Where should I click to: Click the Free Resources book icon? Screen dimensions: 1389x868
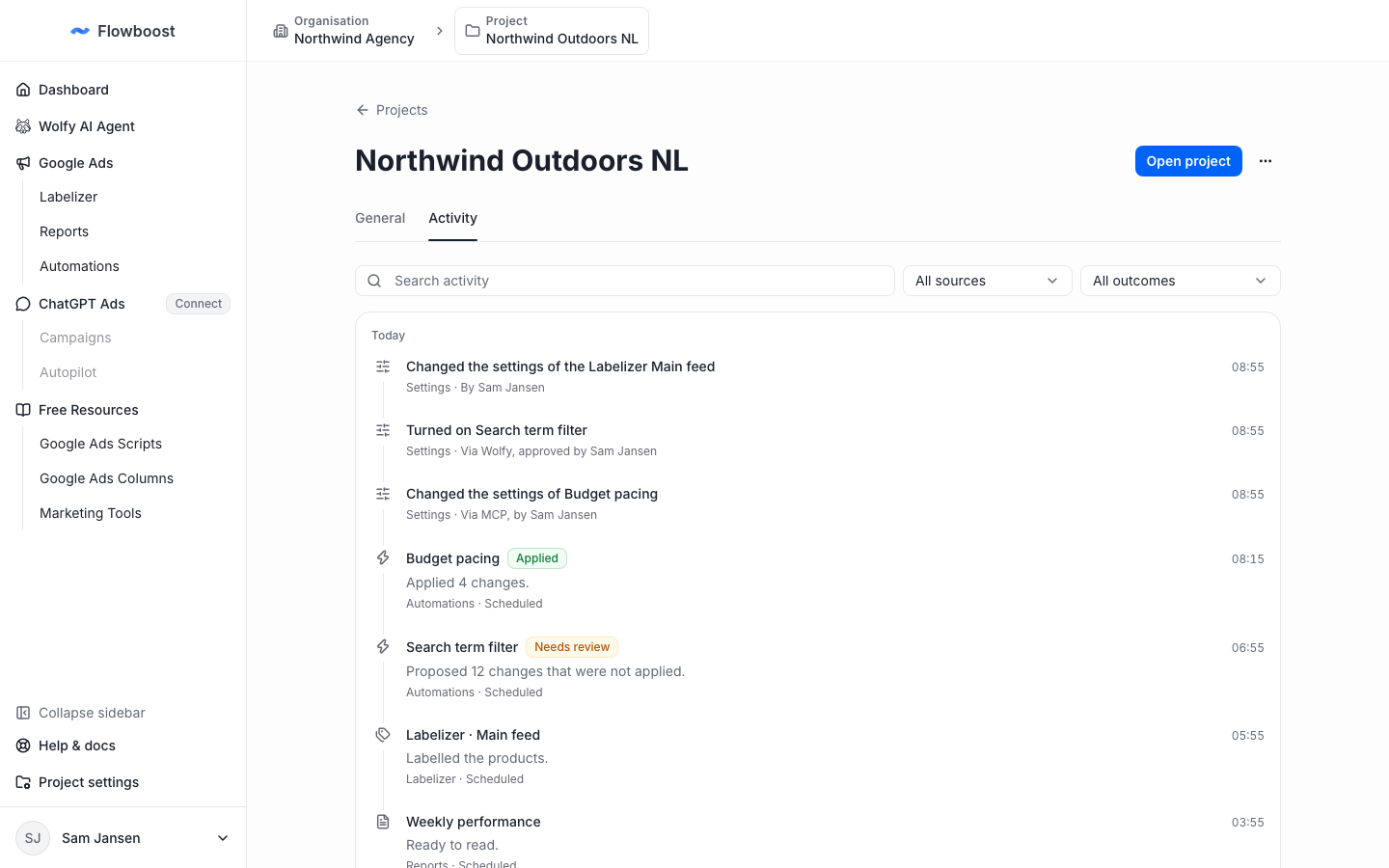pos(23,410)
